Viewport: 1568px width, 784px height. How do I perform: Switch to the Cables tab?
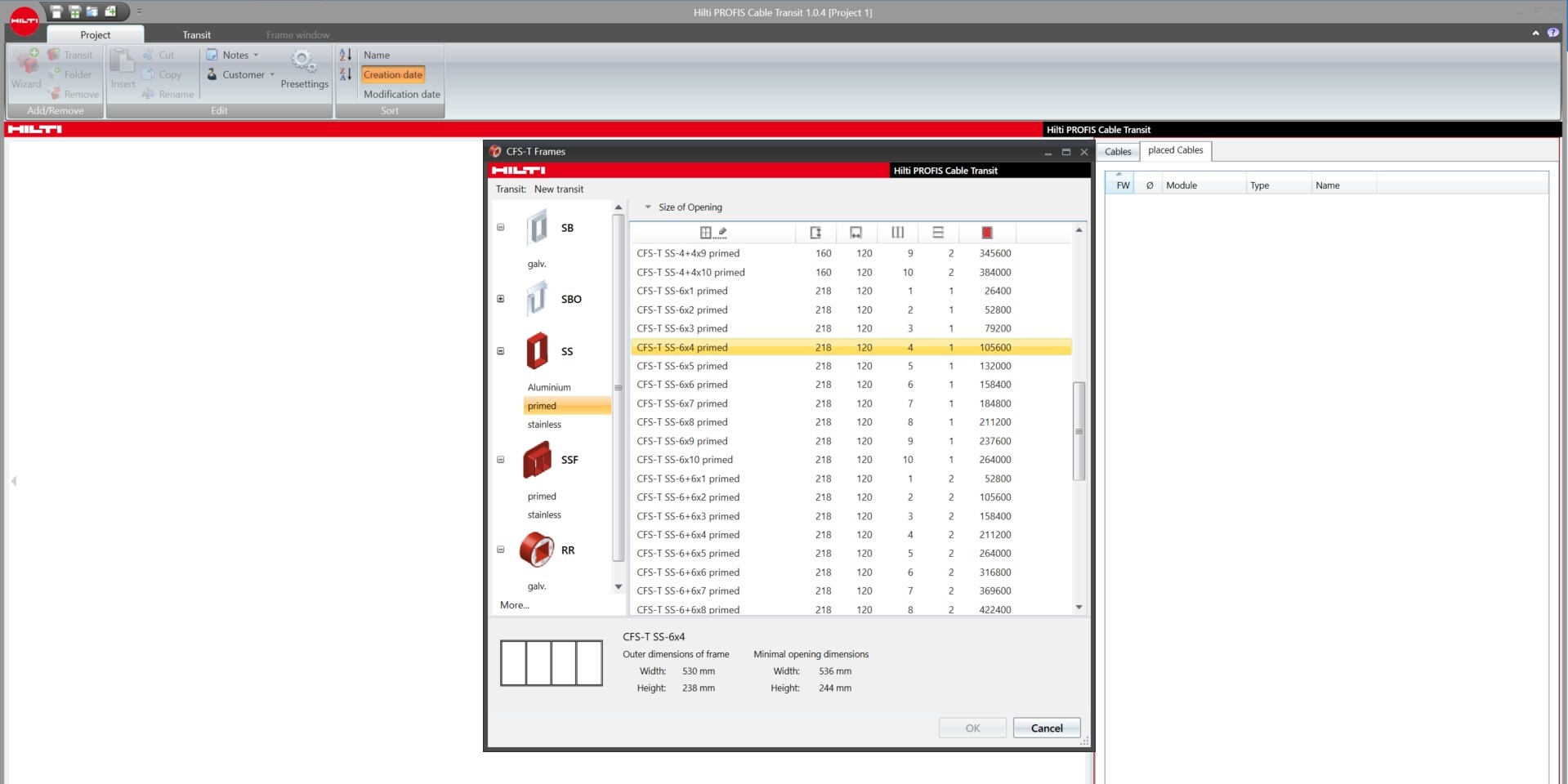(x=1117, y=152)
